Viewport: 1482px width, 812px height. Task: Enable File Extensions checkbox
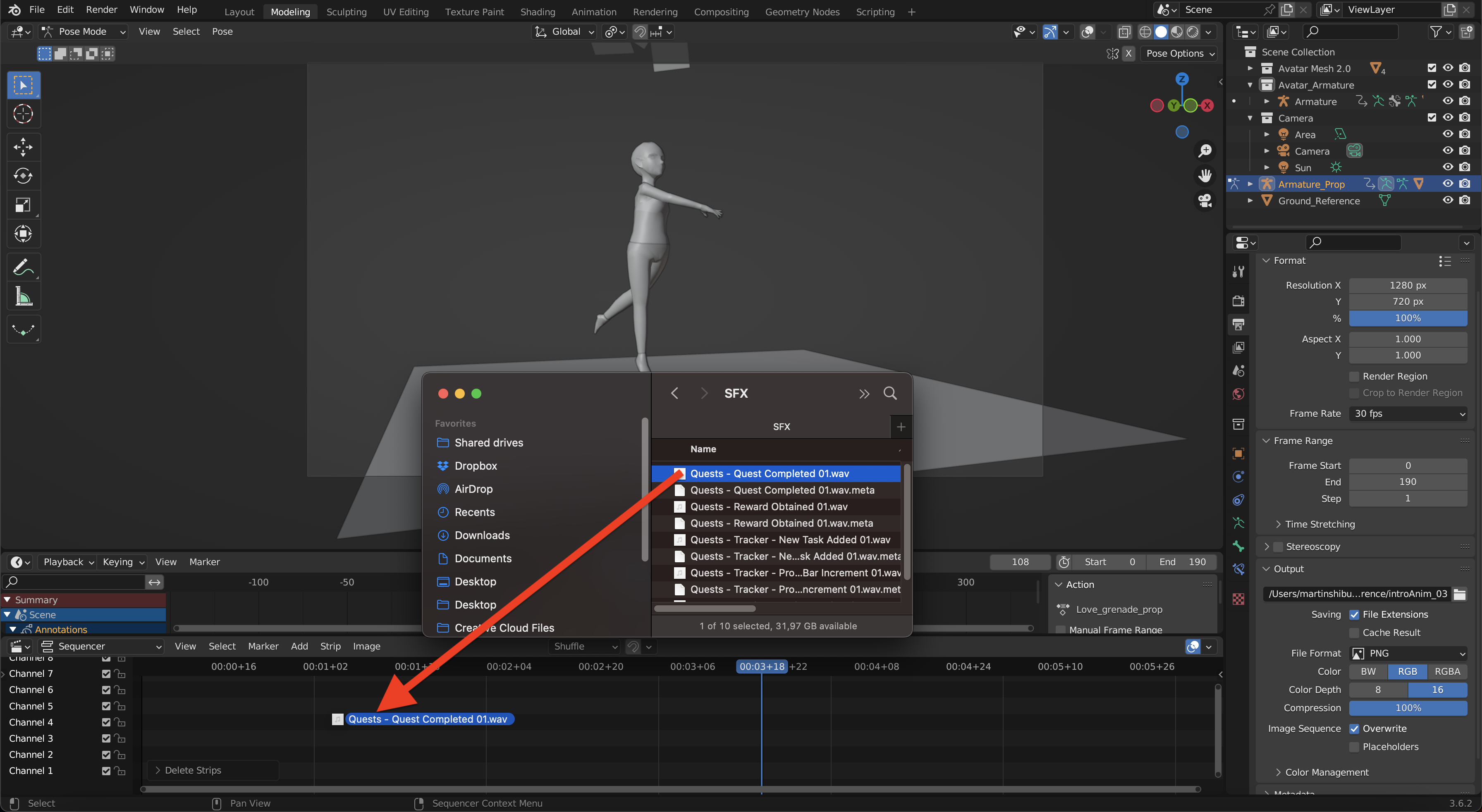[1353, 614]
